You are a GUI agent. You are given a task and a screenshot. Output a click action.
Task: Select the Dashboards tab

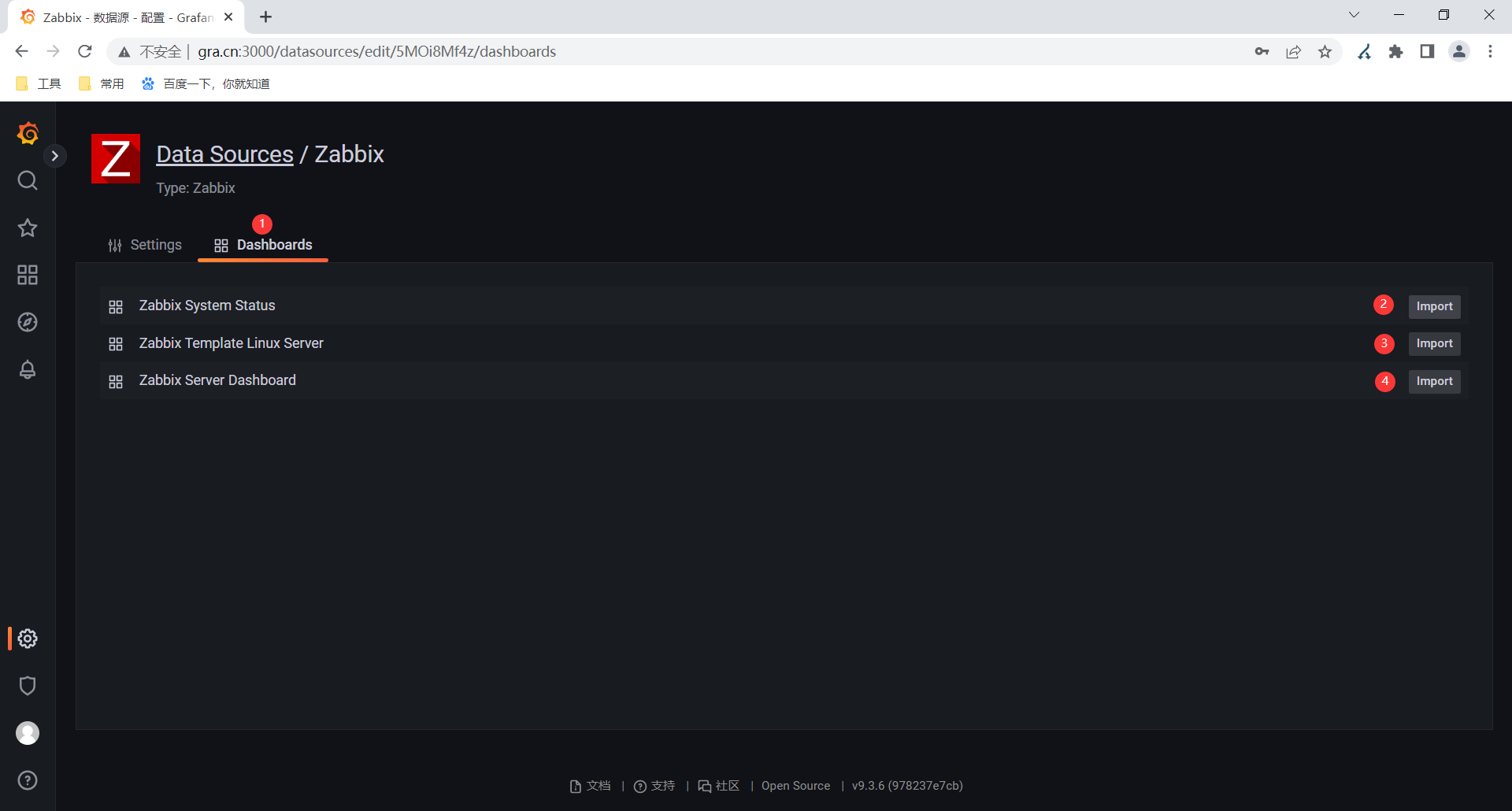pyautogui.click(x=263, y=245)
